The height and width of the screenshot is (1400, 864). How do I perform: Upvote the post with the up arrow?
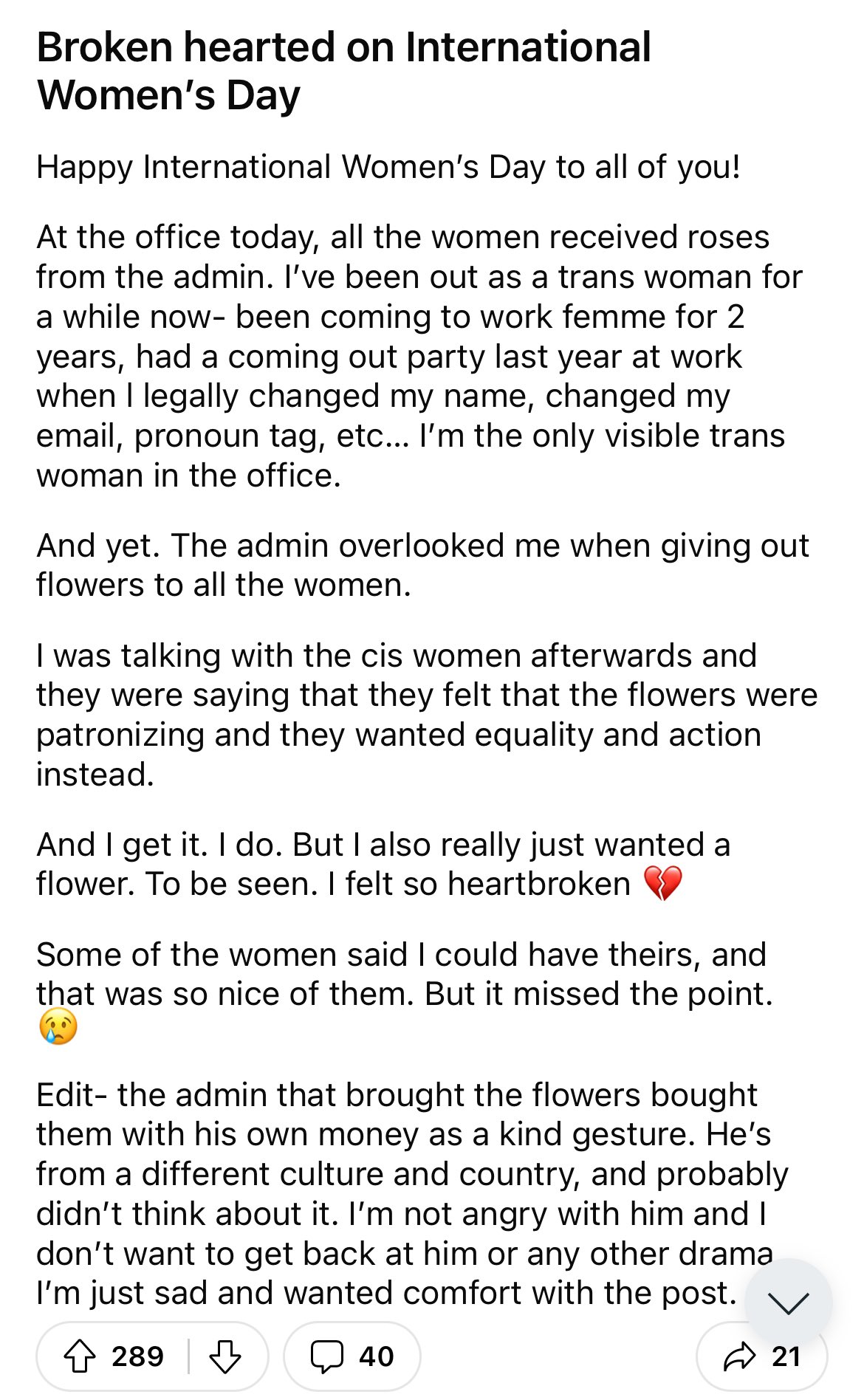[80, 1357]
